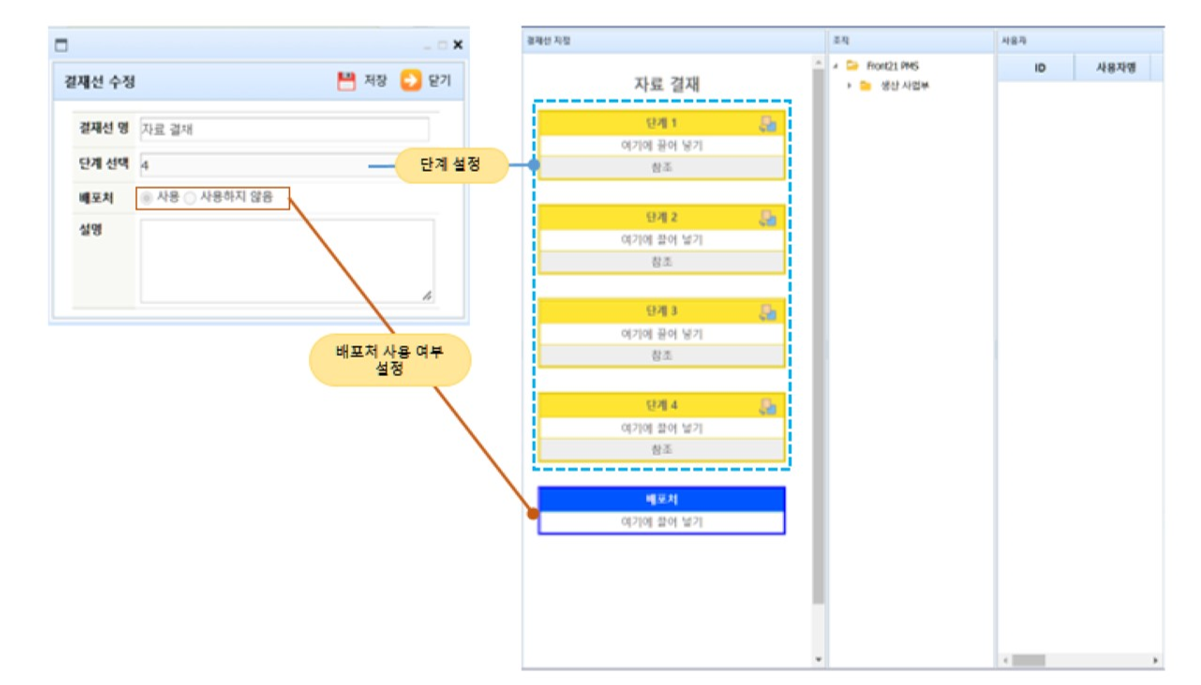Click the scrollbar down arrow in approval panel
1201x685 pixels.
coord(818,660)
